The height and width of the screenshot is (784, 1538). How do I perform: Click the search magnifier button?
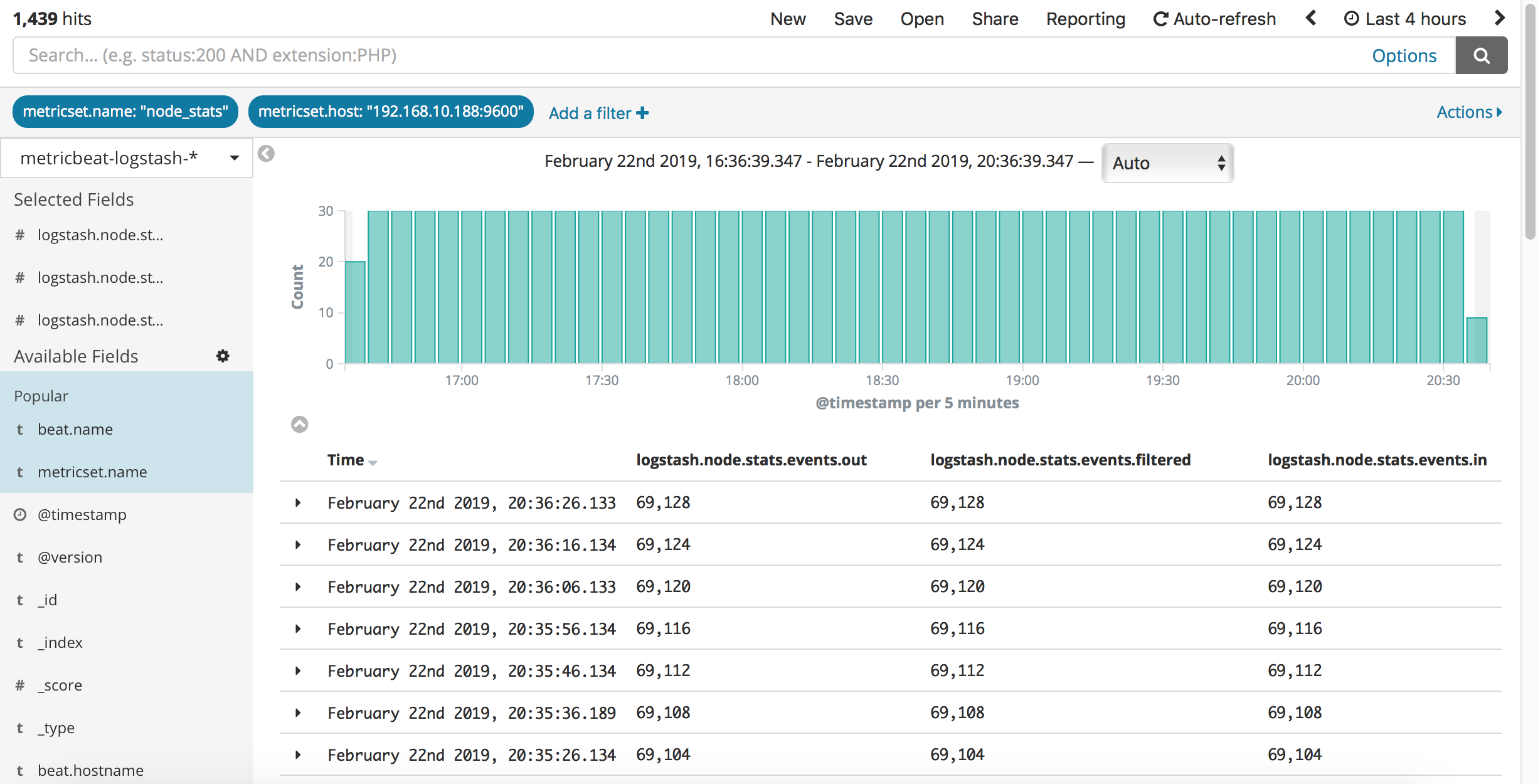[1481, 56]
